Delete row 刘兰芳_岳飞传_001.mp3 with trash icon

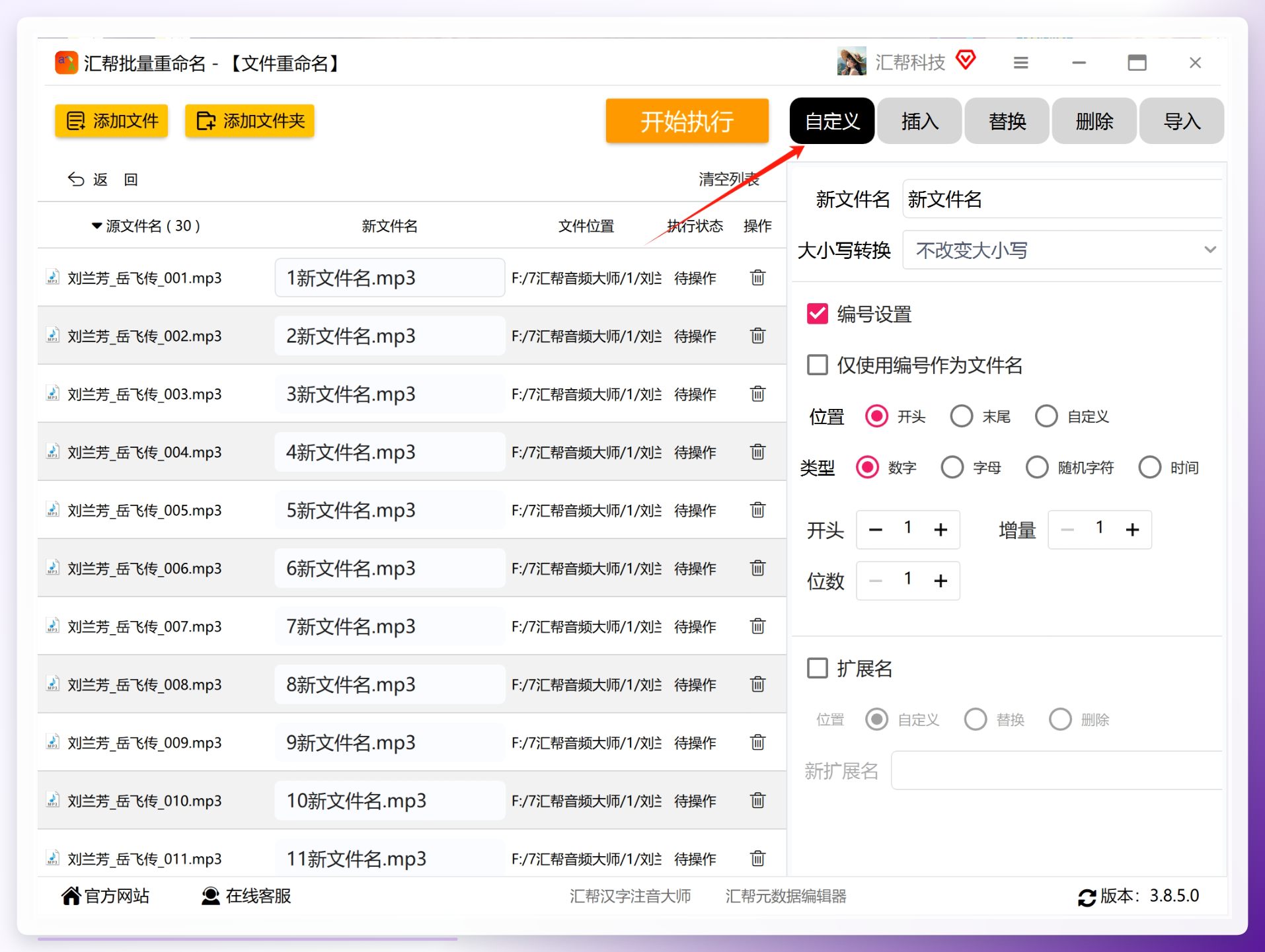click(757, 277)
